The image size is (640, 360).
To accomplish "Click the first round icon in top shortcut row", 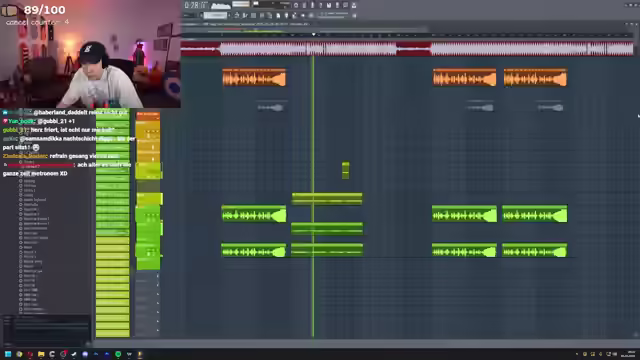I will point(296,5).
